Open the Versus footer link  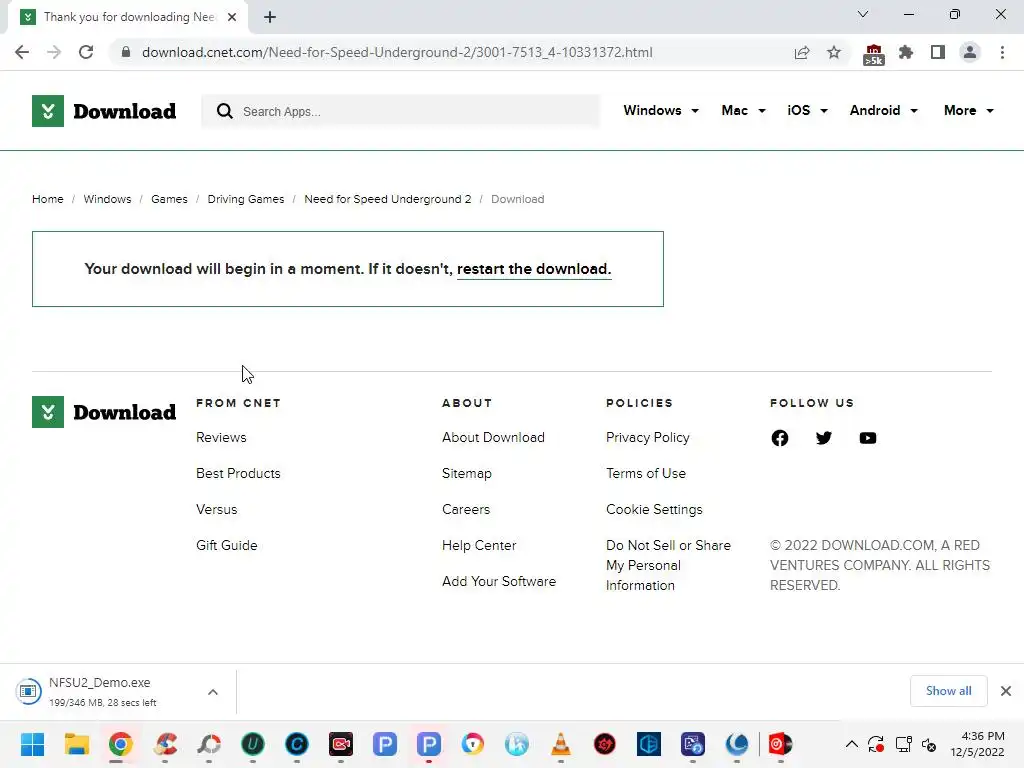pyautogui.click(x=217, y=509)
